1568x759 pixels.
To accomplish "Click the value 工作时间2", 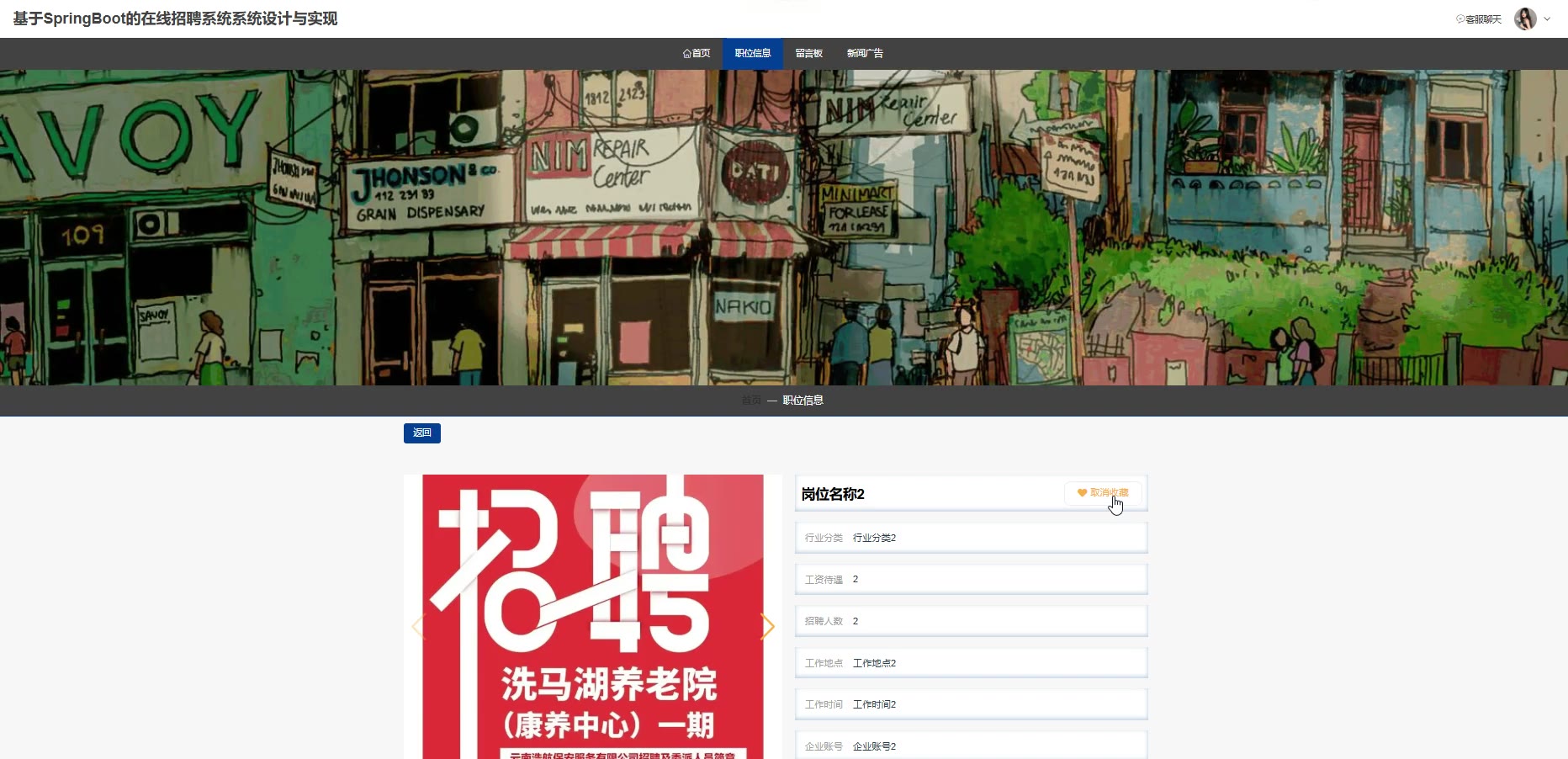I will click(875, 704).
